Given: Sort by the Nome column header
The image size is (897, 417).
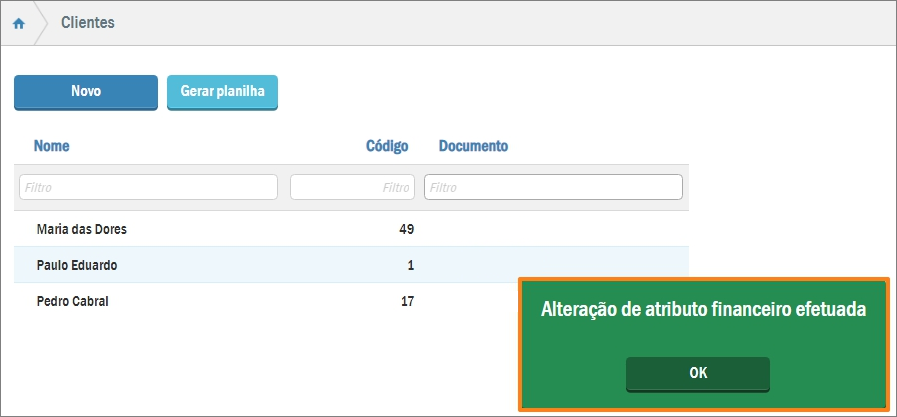Looking at the screenshot, I should 51,146.
